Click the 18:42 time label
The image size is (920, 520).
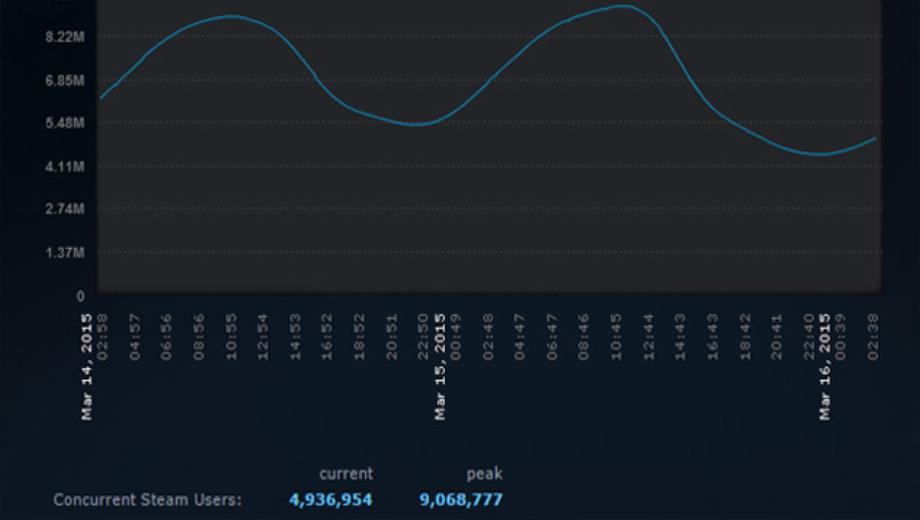745,337
